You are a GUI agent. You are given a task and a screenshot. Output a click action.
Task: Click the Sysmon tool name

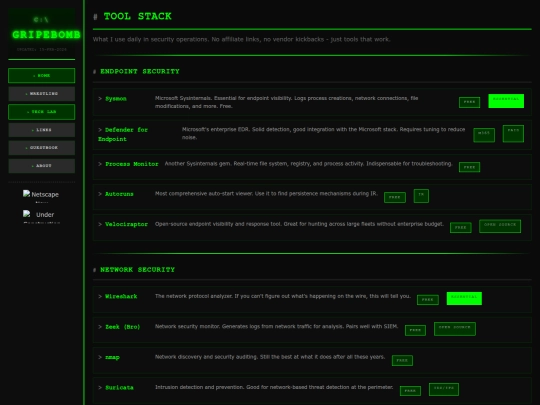point(116,99)
